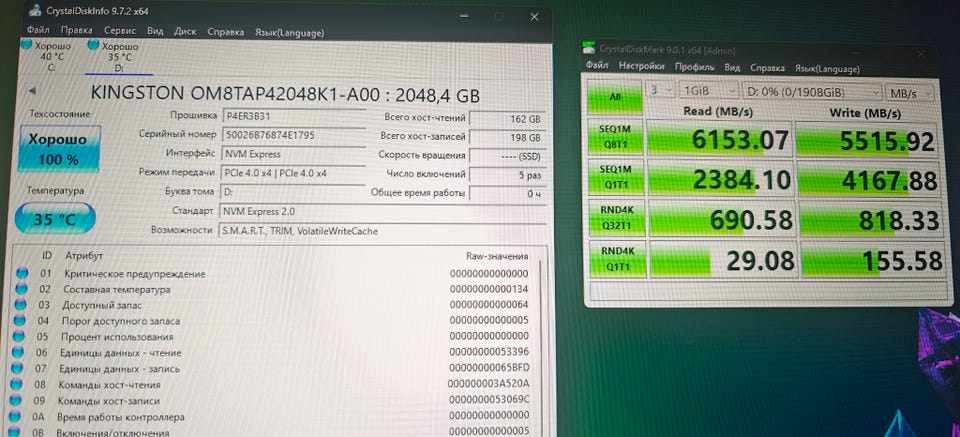Open the test count dropdown showing 3

pyautogui.click(x=661, y=90)
